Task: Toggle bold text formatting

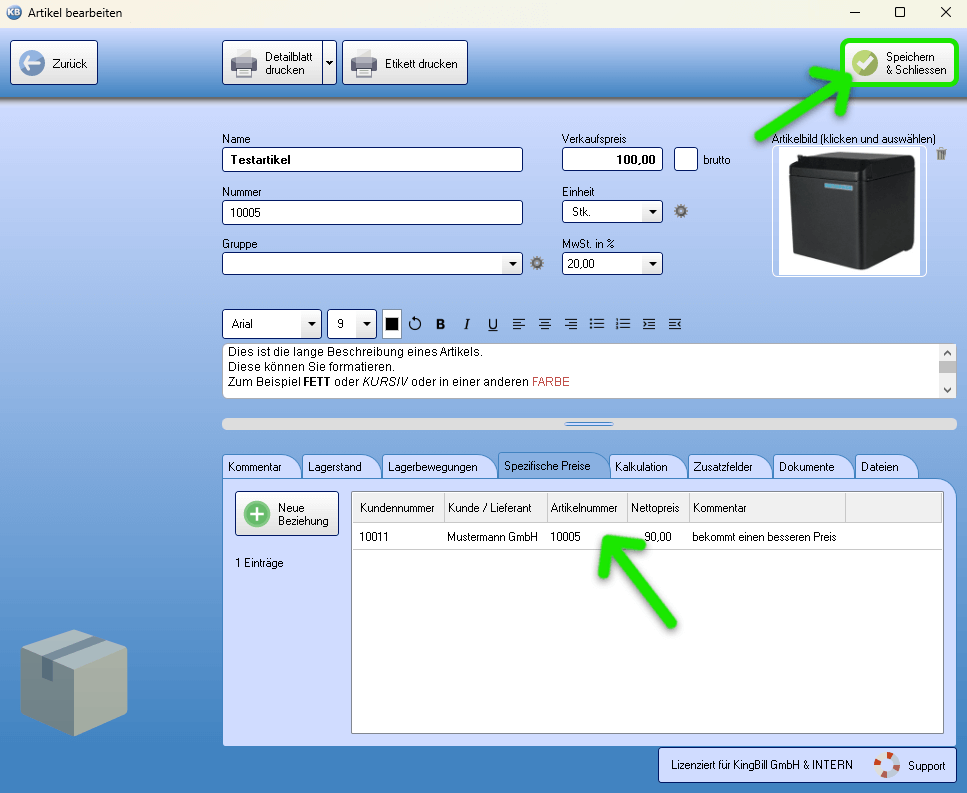Action: click(x=440, y=324)
